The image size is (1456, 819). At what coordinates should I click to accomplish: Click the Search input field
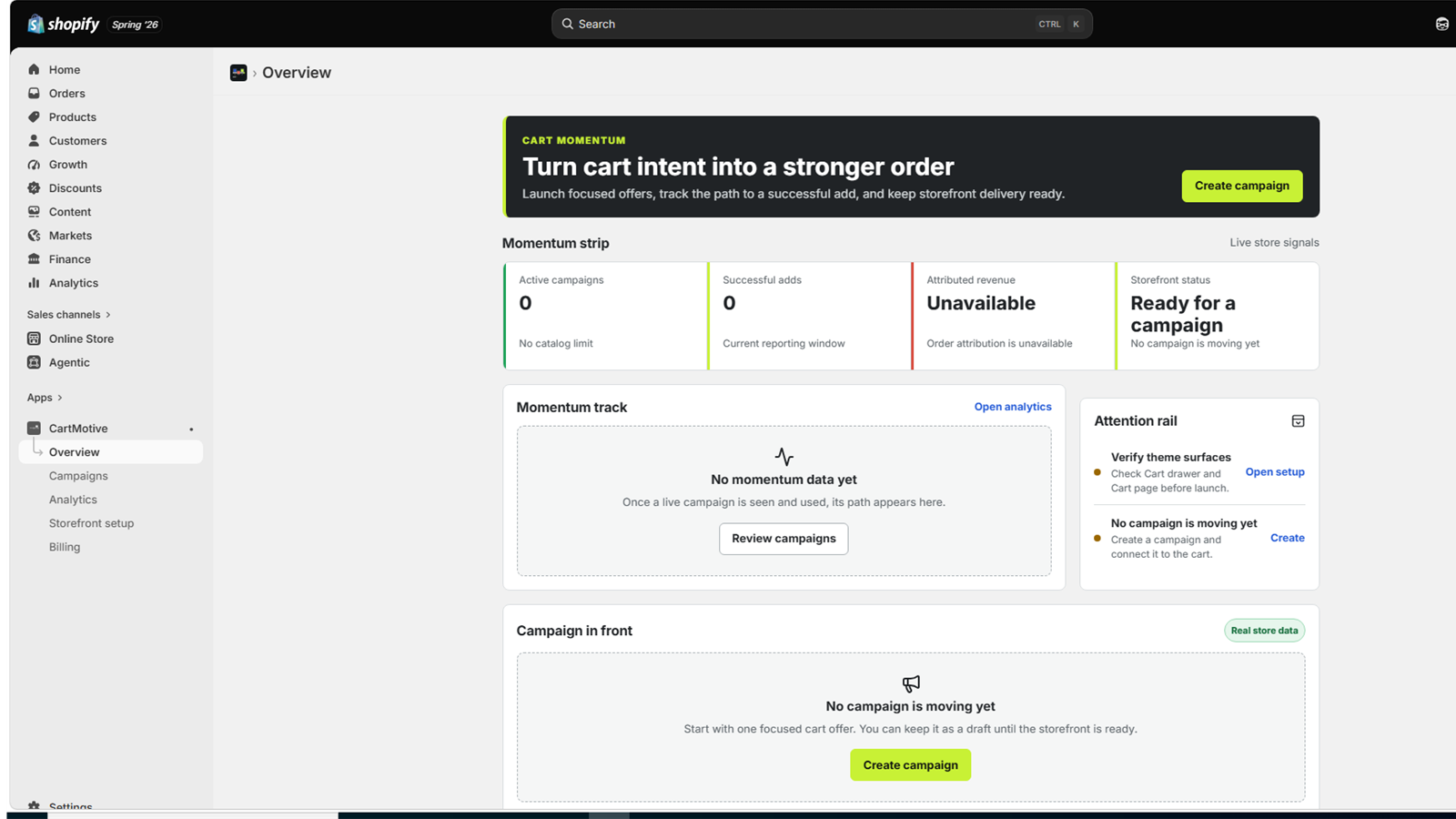[x=822, y=24]
